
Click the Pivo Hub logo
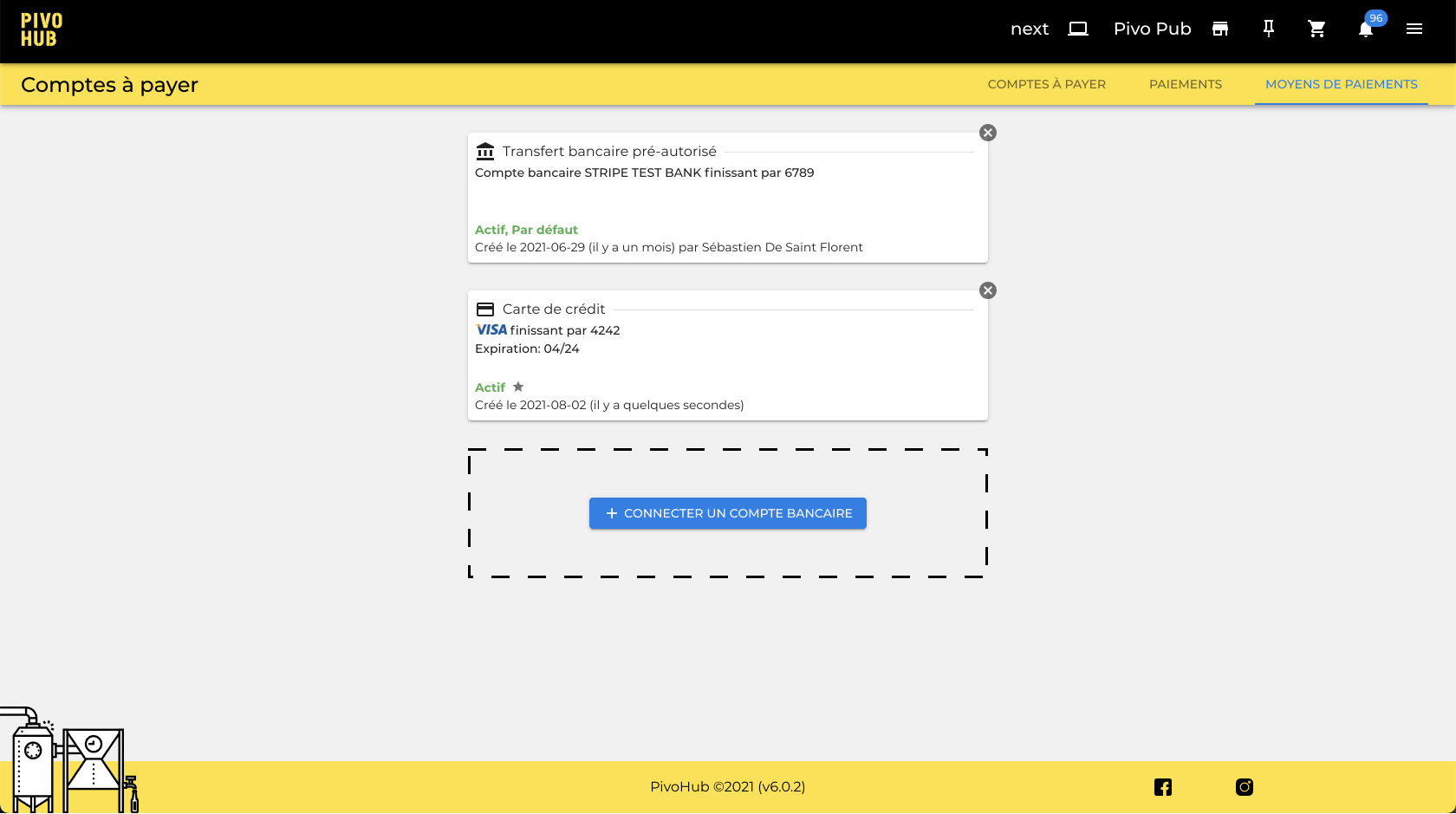click(42, 30)
